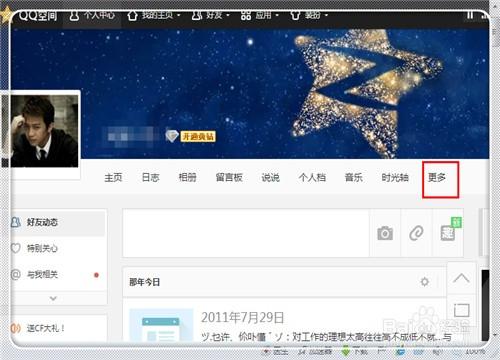Click the friends icon beside 好友动态
Screen dimensions: 500x360
click(x=16, y=222)
